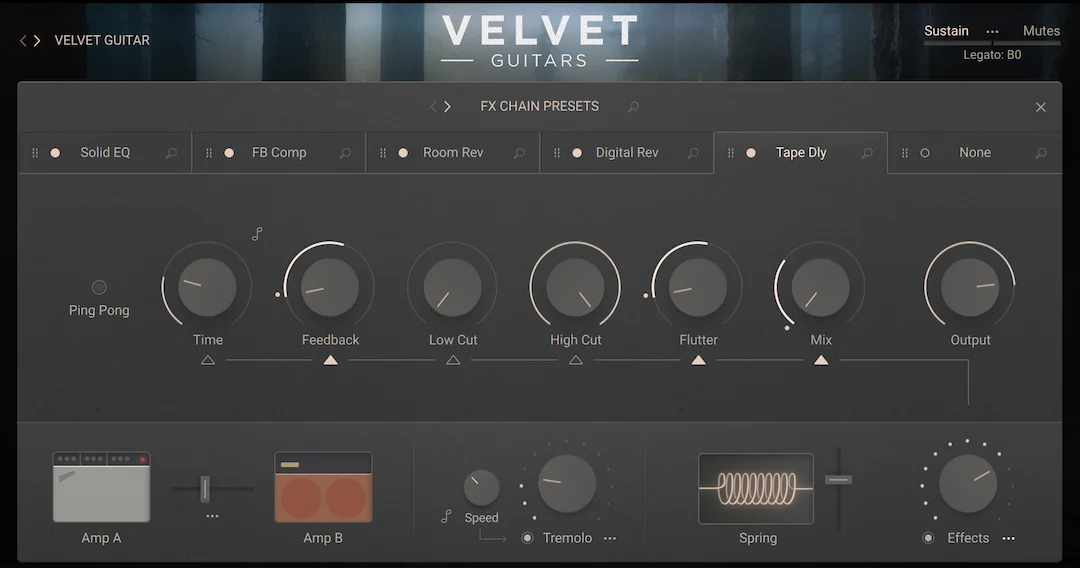Open amp blend options ellipsis
The image size is (1080, 568).
coord(212,516)
